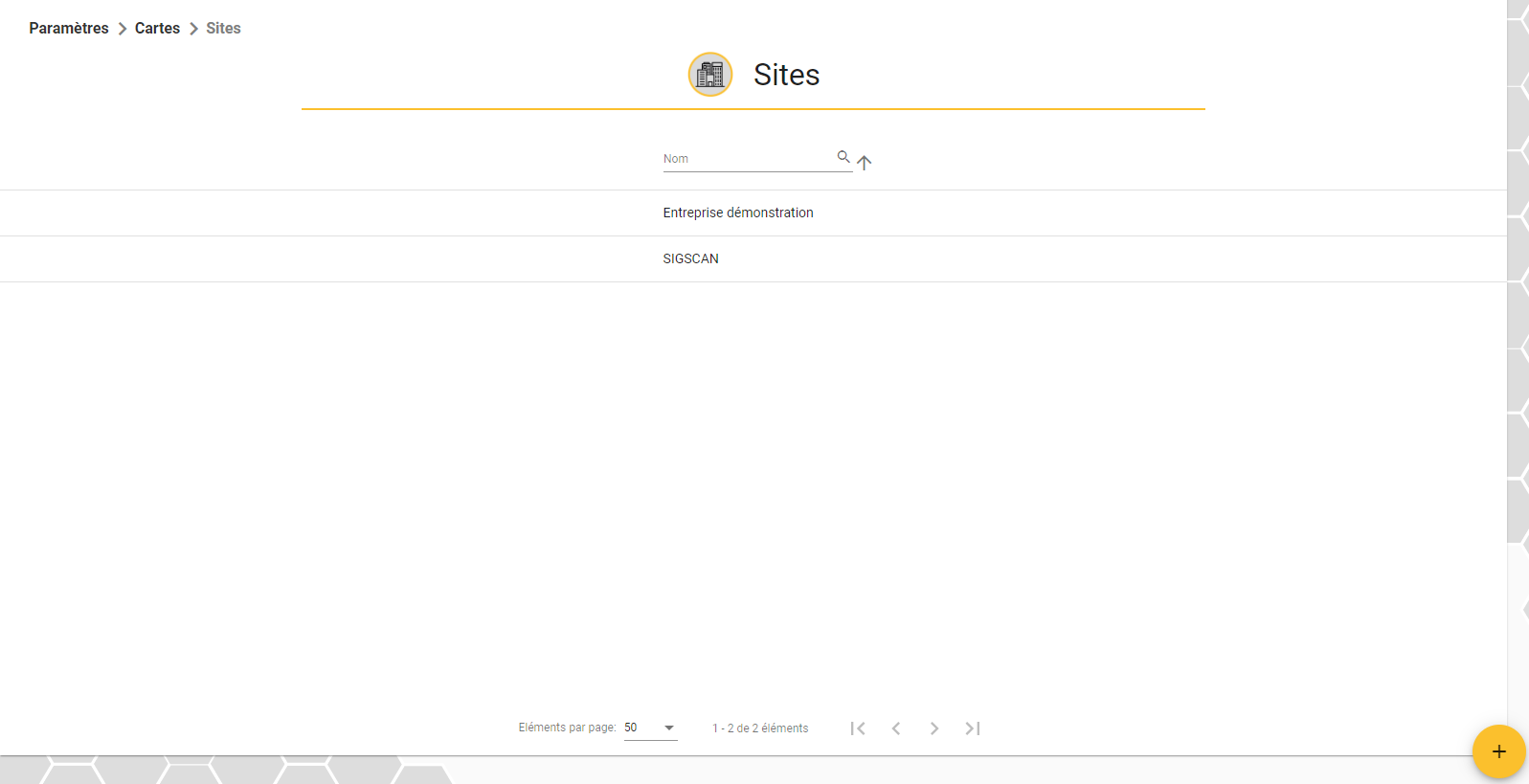Go to the next page
Viewport: 1529px width, 784px height.
click(x=934, y=728)
